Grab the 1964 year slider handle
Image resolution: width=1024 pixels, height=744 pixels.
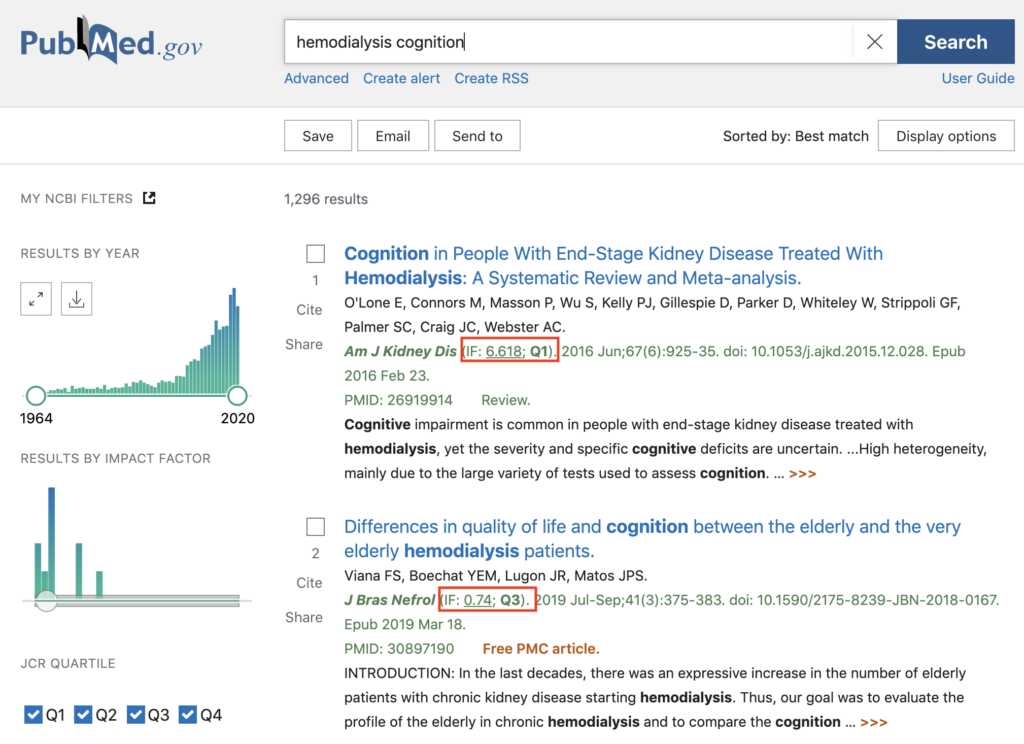(36, 395)
